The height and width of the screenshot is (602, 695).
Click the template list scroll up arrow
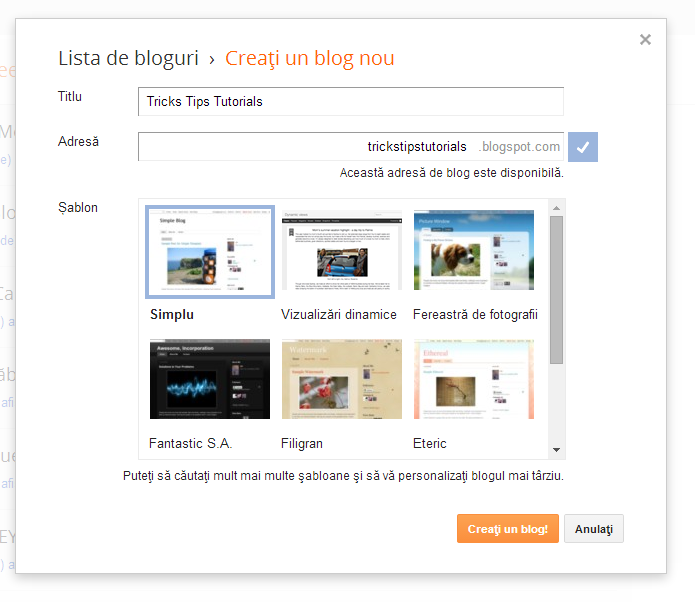point(556,208)
